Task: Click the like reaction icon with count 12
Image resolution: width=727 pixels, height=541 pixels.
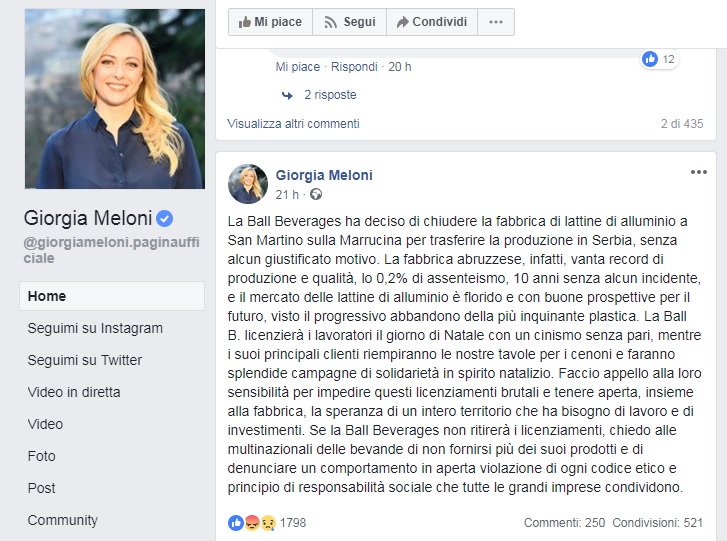Action: click(651, 59)
